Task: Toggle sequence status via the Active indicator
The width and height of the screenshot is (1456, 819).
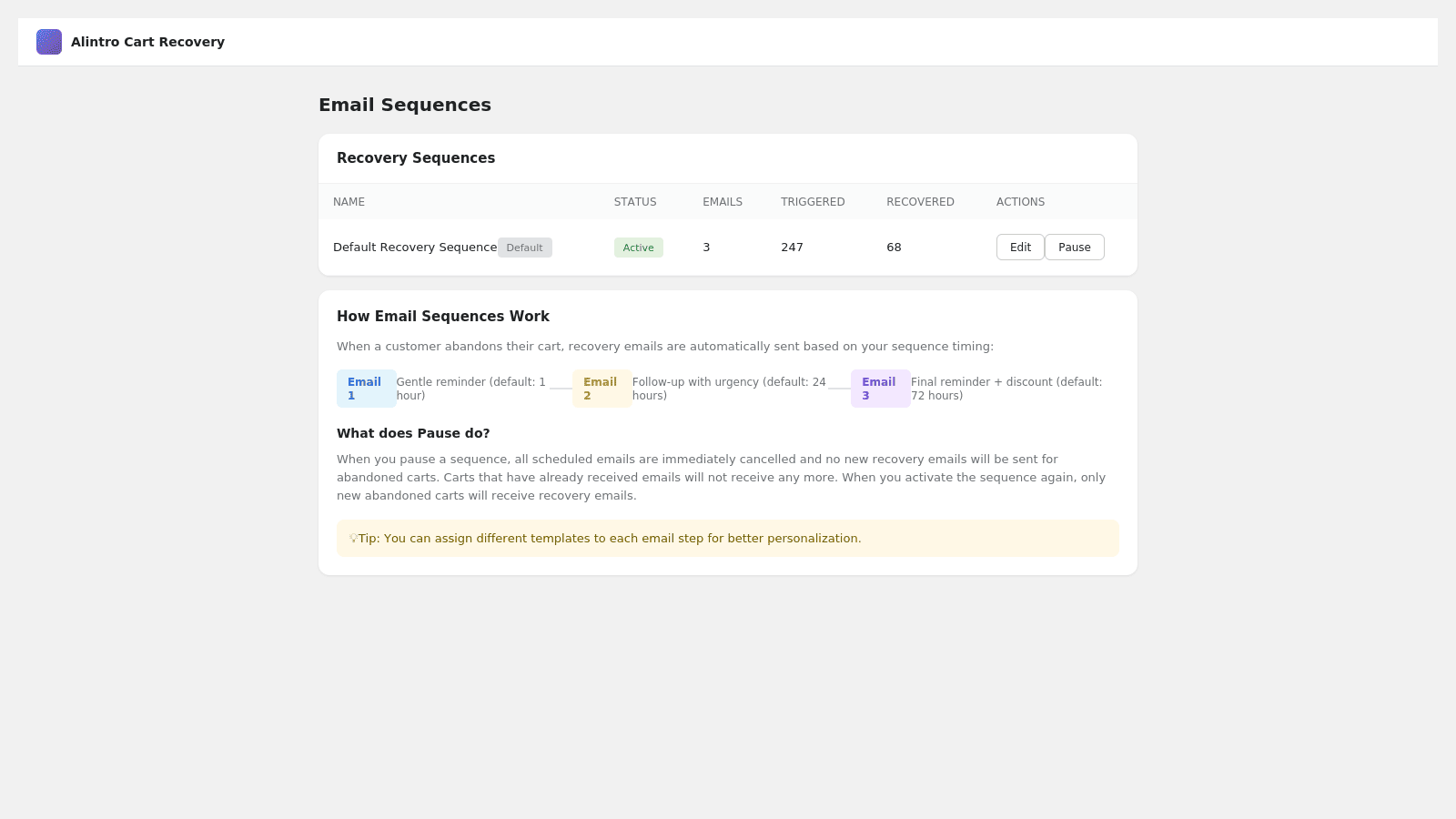Action: [x=638, y=247]
